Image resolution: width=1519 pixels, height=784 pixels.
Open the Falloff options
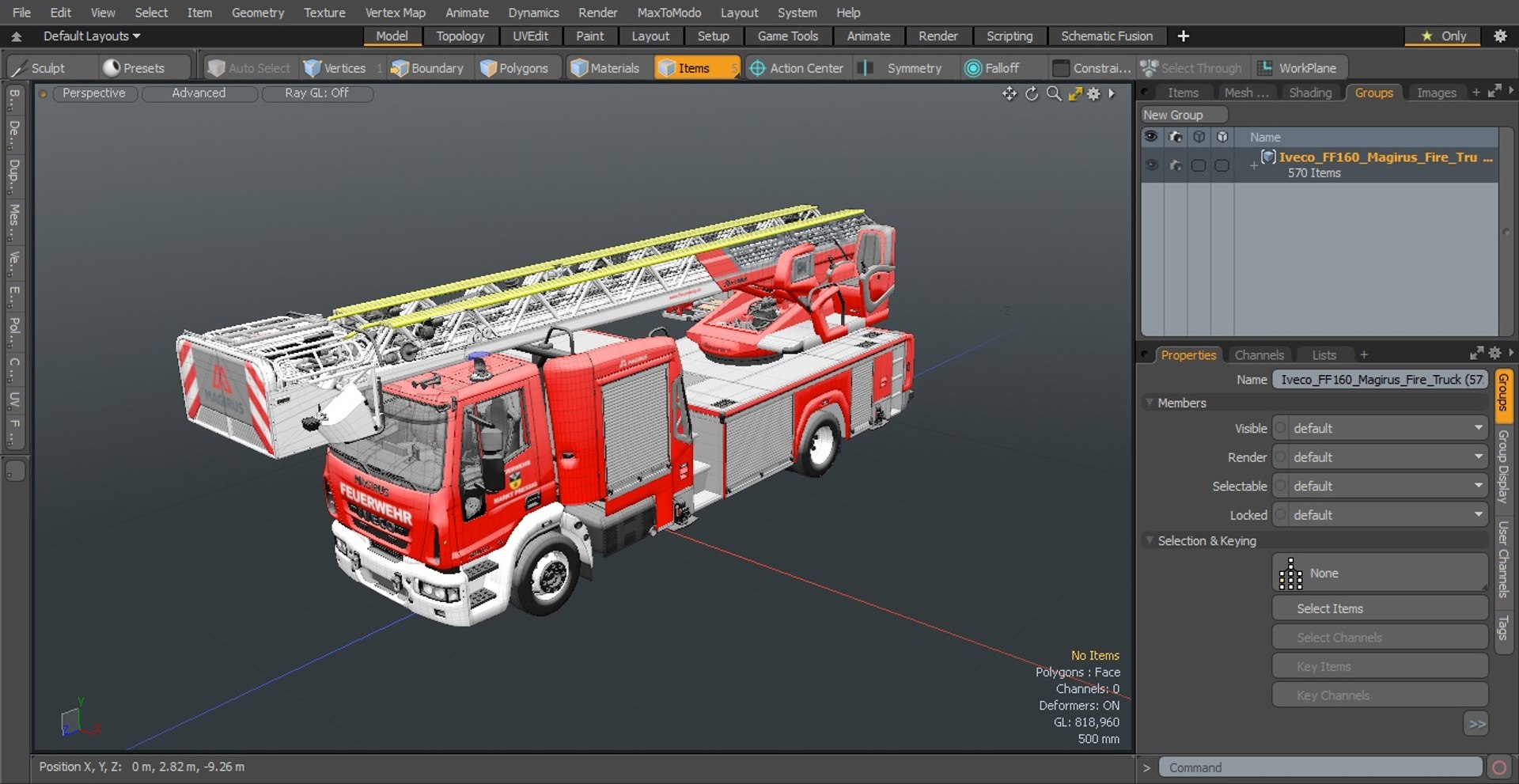click(x=992, y=68)
